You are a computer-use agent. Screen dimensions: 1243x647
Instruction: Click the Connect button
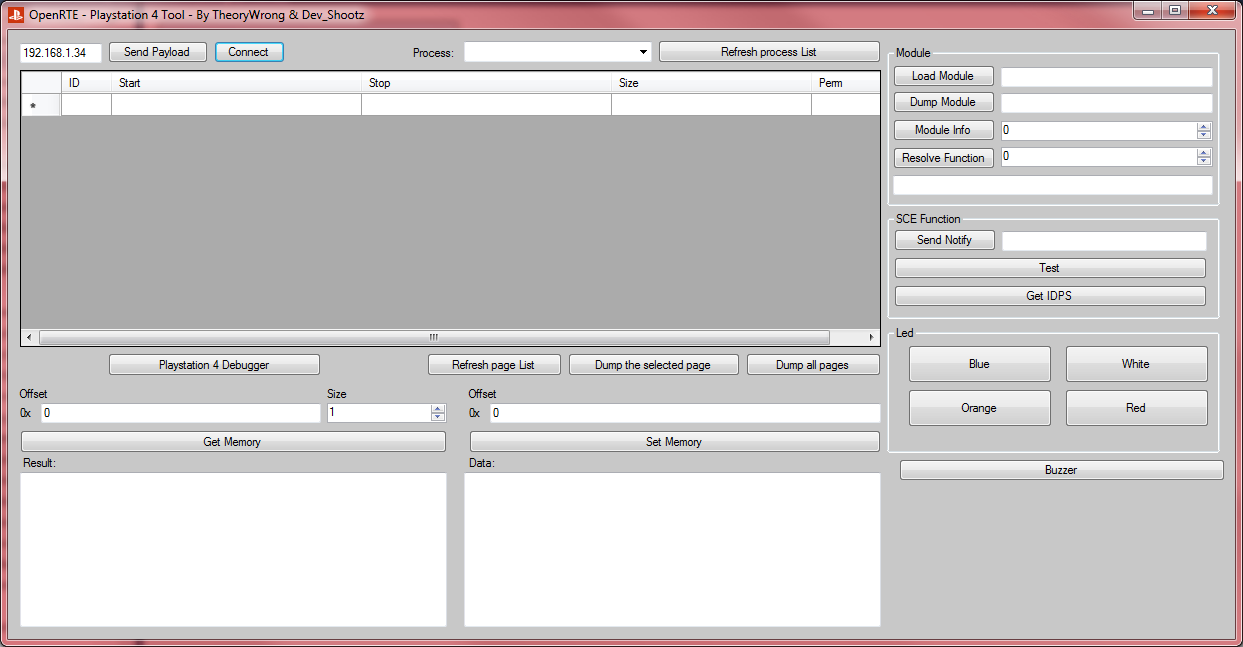pos(249,52)
